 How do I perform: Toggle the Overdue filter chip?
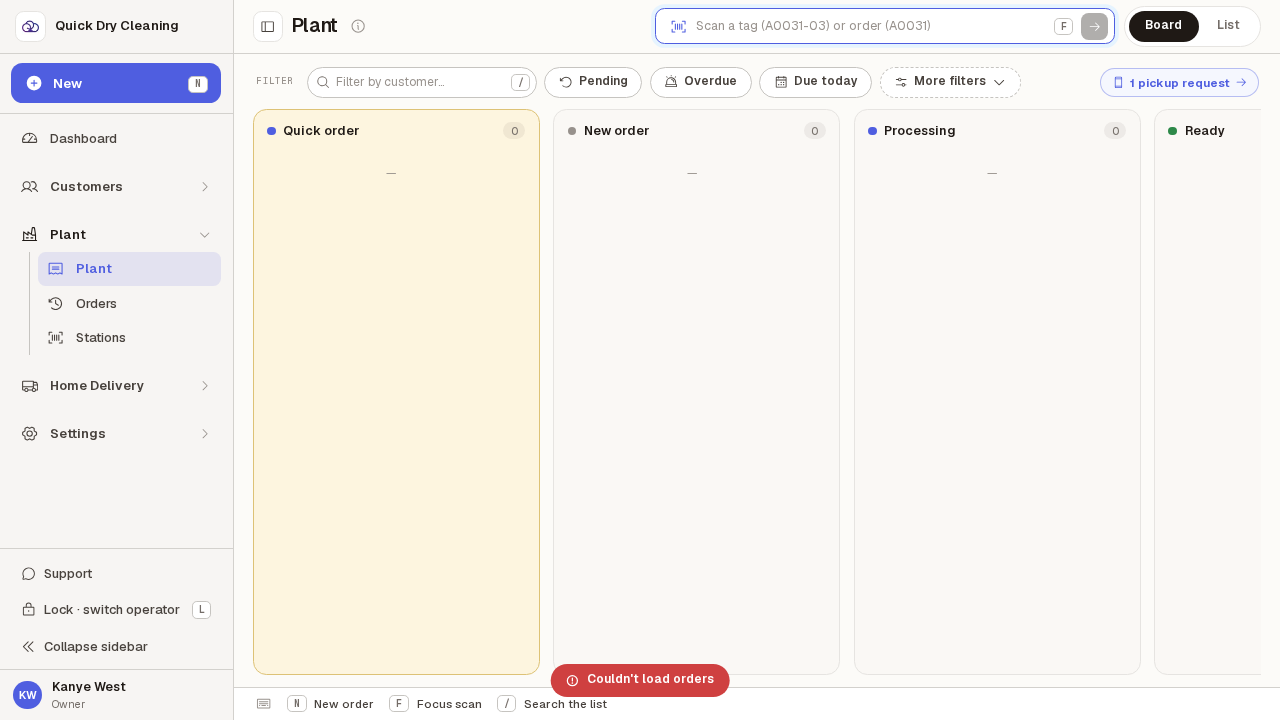coord(701,82)
